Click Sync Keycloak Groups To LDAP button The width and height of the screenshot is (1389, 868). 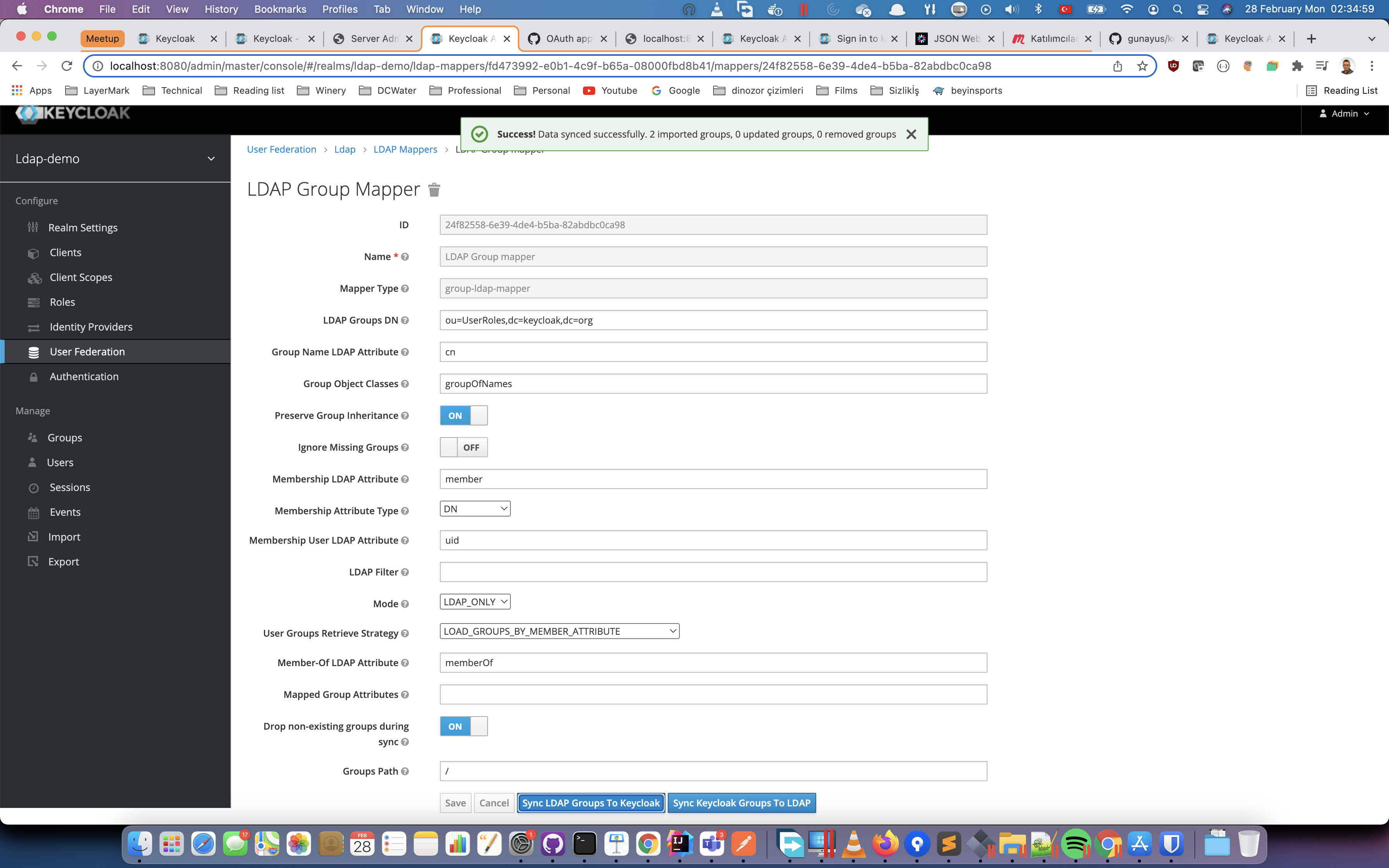[741, 803]
